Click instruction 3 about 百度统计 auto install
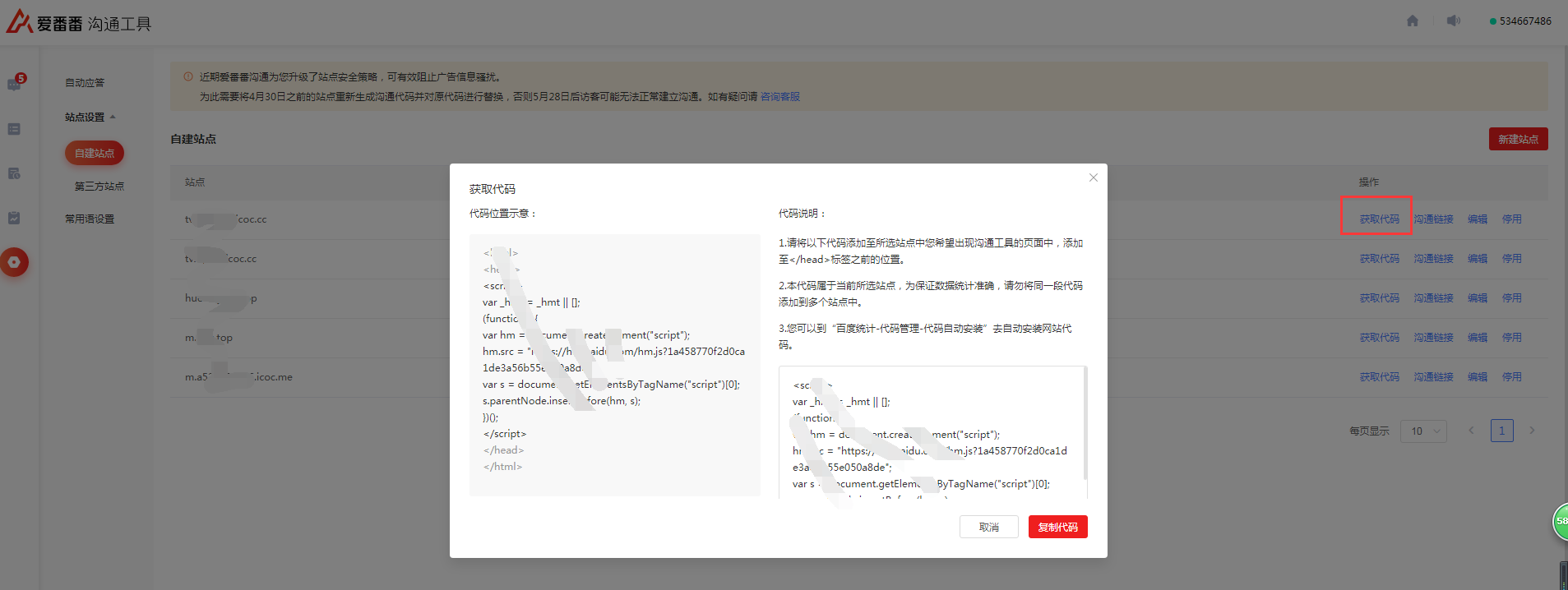This screenshot has width=1568, height=590. (926, 337)
